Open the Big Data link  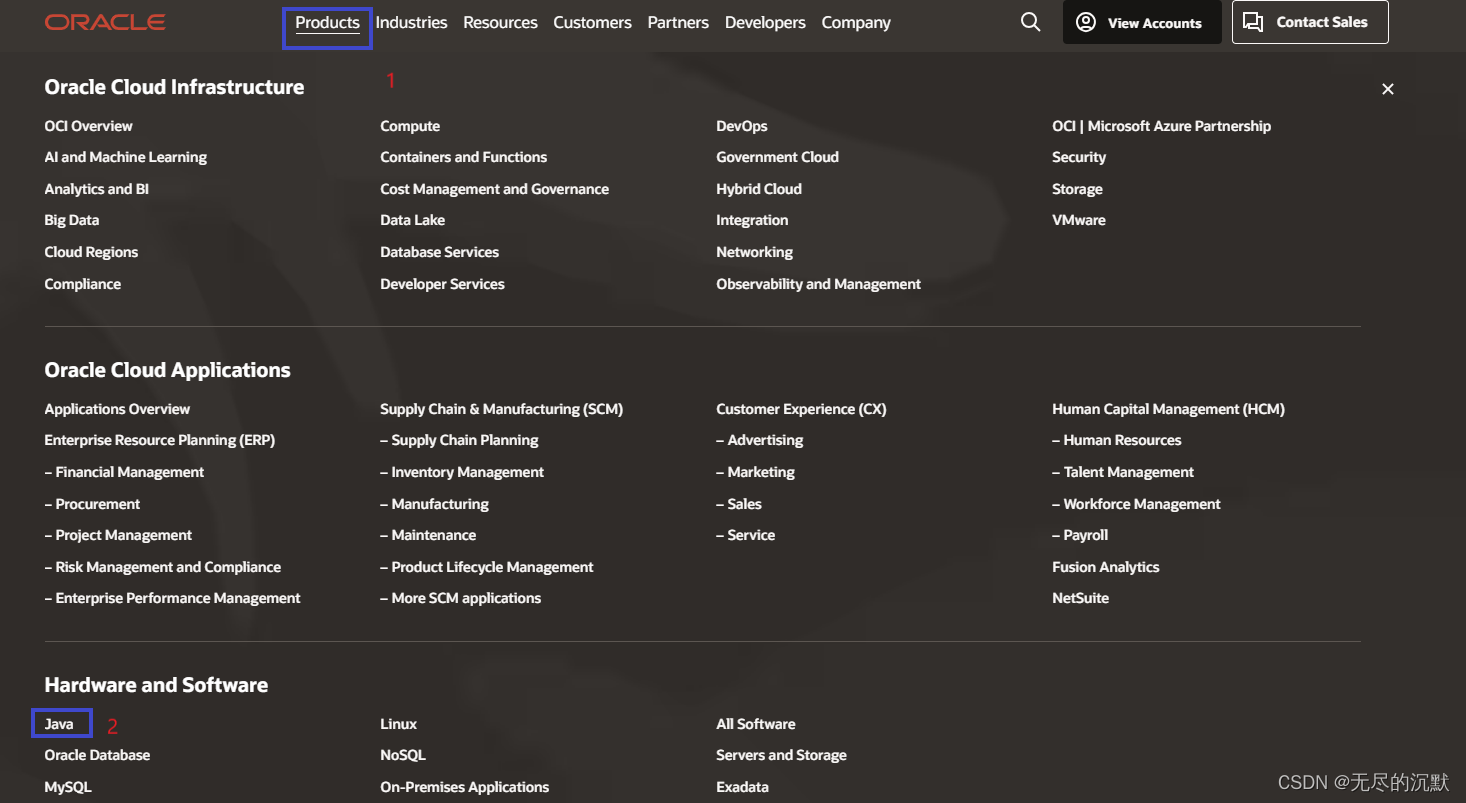pyautogui.click(x=71, y=220)
